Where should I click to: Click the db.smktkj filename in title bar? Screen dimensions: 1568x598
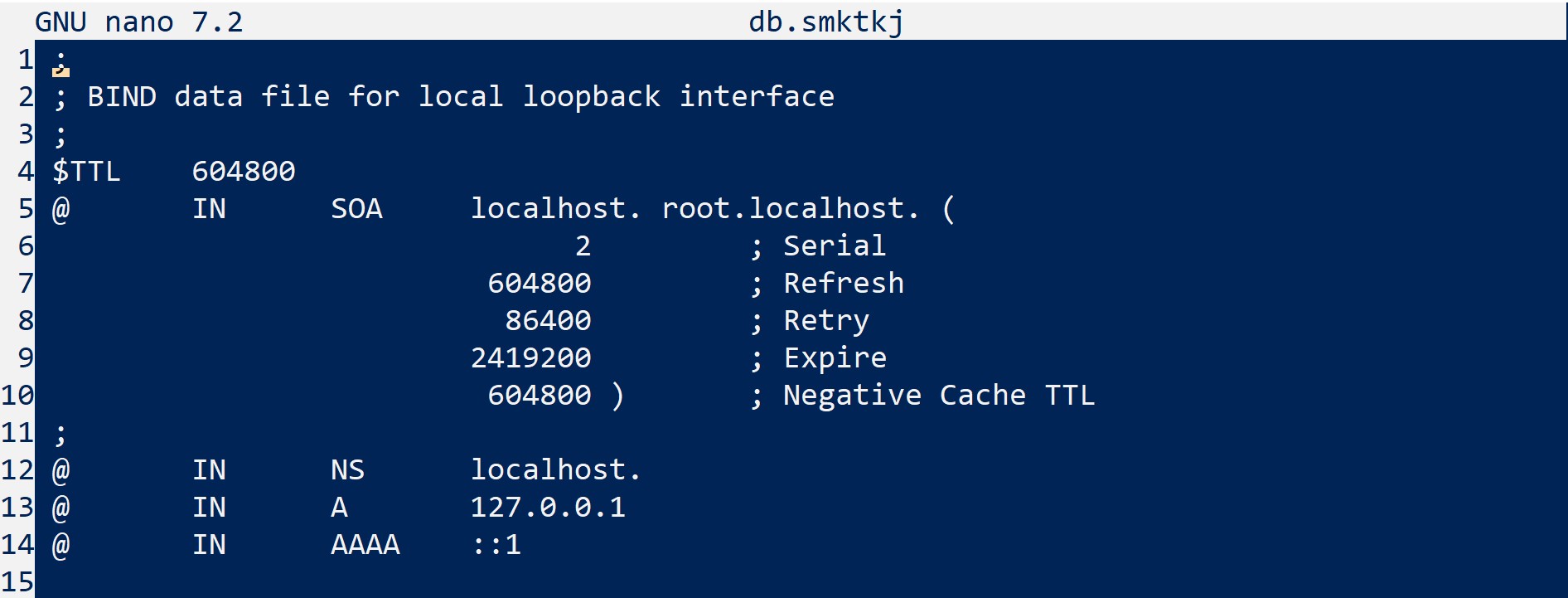825,22
